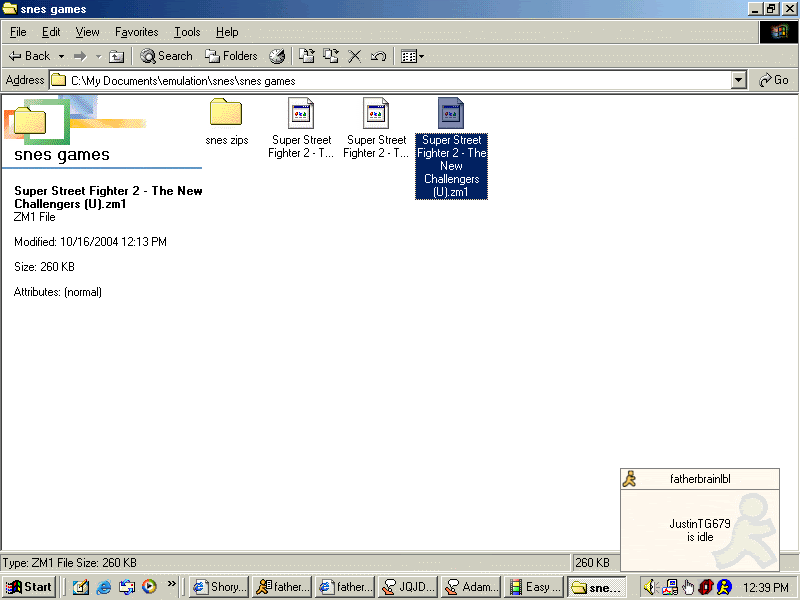Viewport: 800px width, 600px height.
Task: Click the volume speaker tray icon
Action: coord(650,587)
